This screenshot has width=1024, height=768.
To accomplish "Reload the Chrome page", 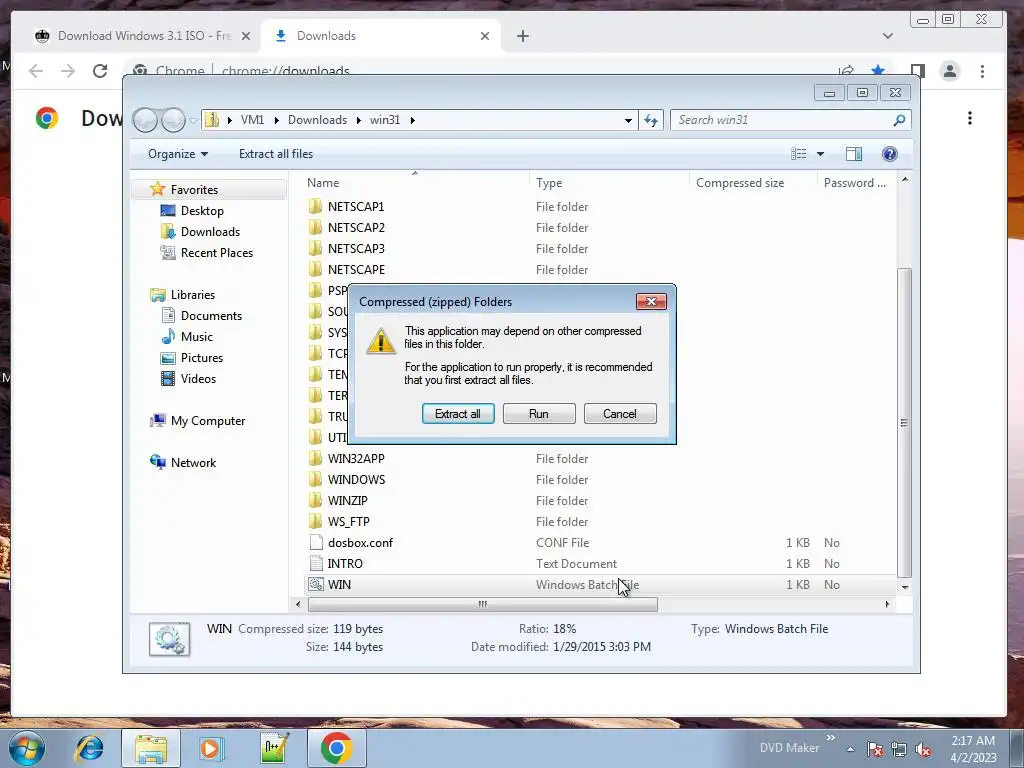I will [x=100, y=71].
